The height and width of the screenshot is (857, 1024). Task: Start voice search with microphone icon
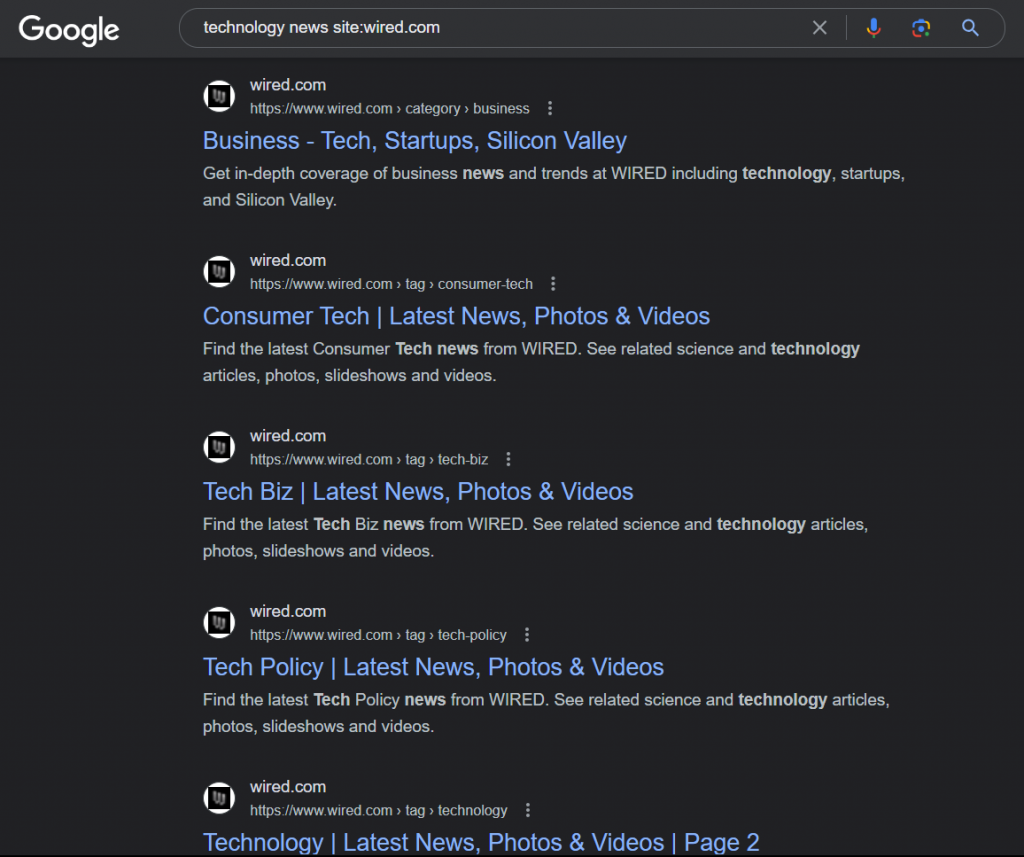[x=873, y=27]
